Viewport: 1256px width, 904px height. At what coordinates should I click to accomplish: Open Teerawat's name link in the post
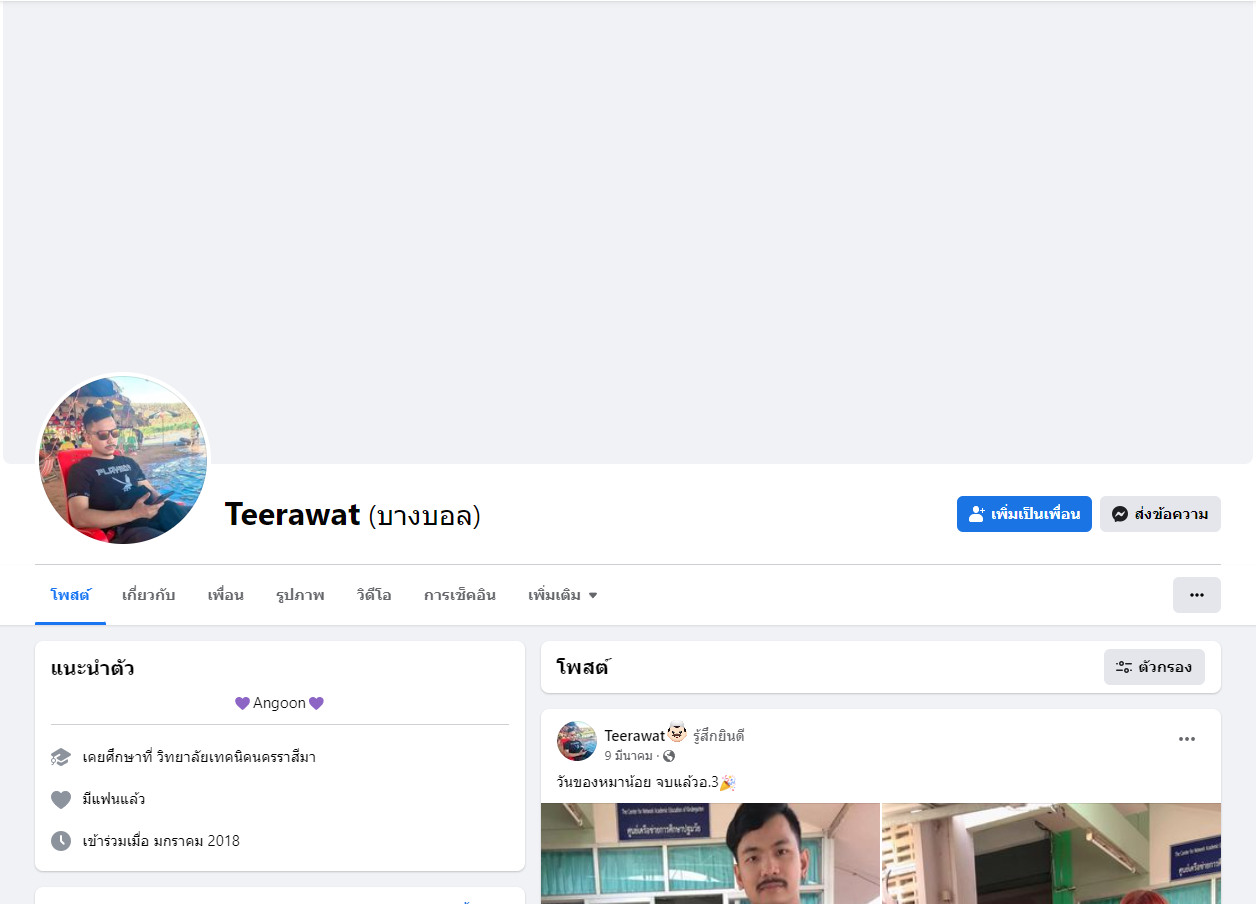point(634,736)
